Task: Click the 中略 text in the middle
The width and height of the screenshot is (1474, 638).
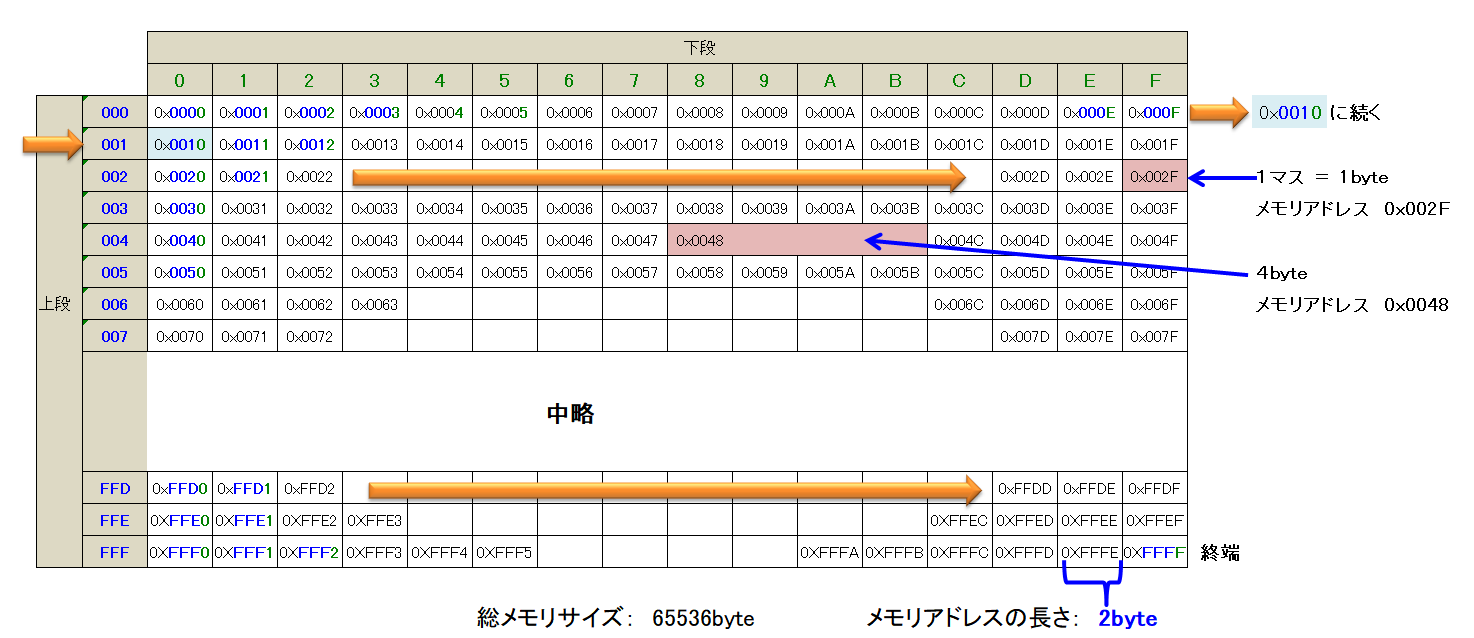Action: pyautogui.click(x=570, y=414)
